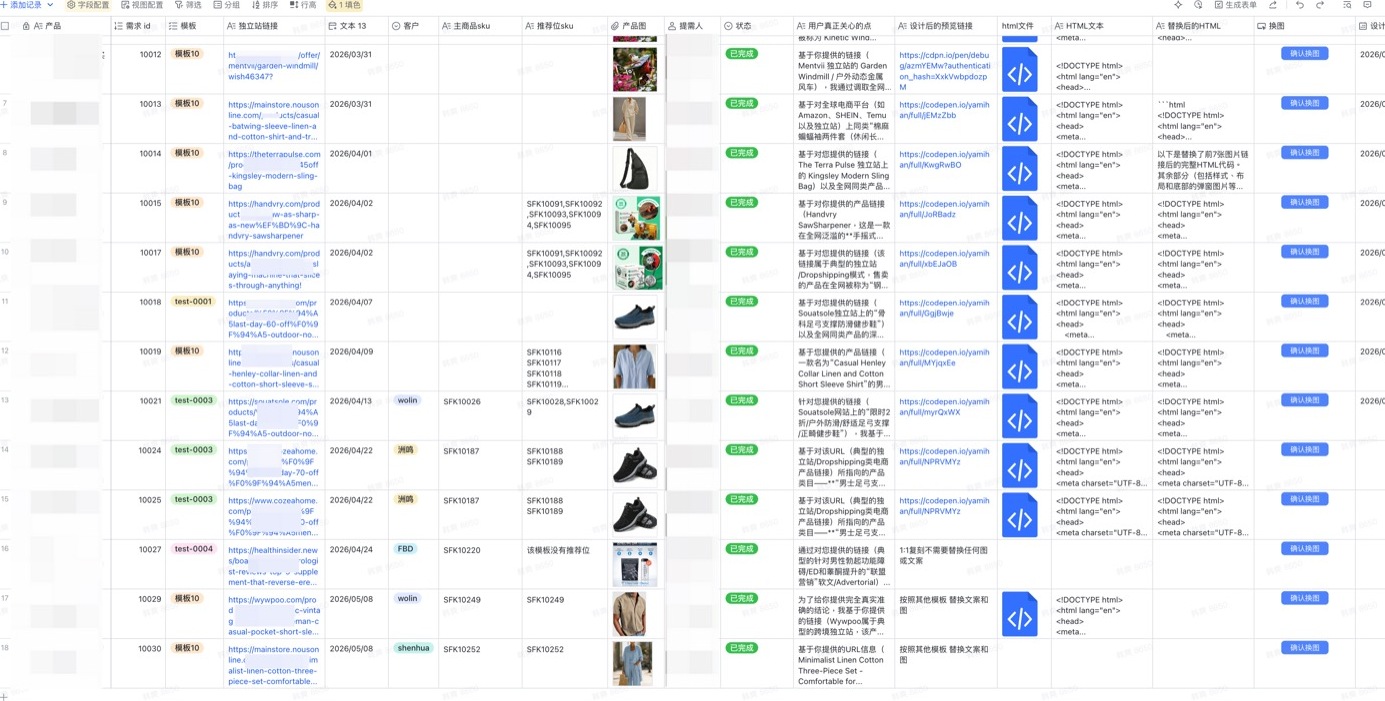
Task: Select the 模板 column header
Action: click(194, 26)
